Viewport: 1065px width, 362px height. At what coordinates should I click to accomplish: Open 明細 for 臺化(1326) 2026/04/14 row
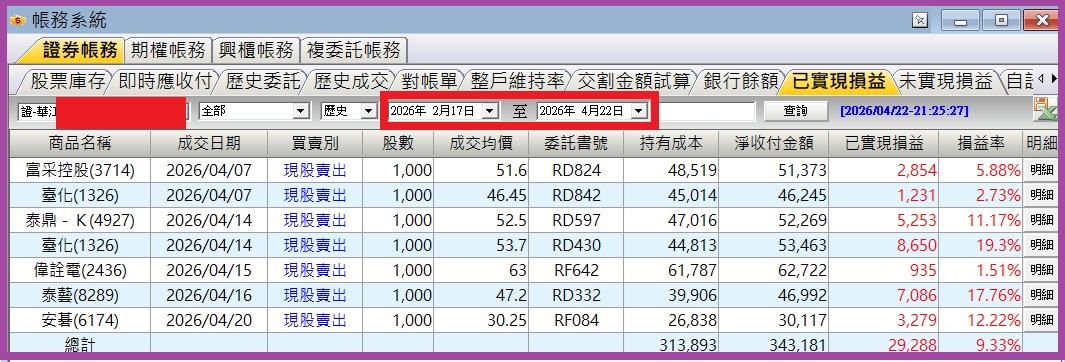(x=1041, y=245)
